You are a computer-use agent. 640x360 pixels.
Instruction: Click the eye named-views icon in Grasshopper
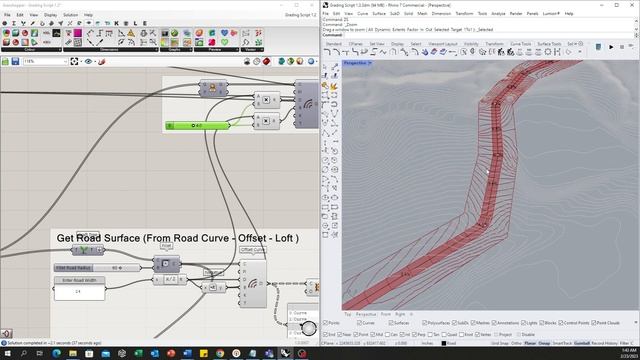click(88, 62)
